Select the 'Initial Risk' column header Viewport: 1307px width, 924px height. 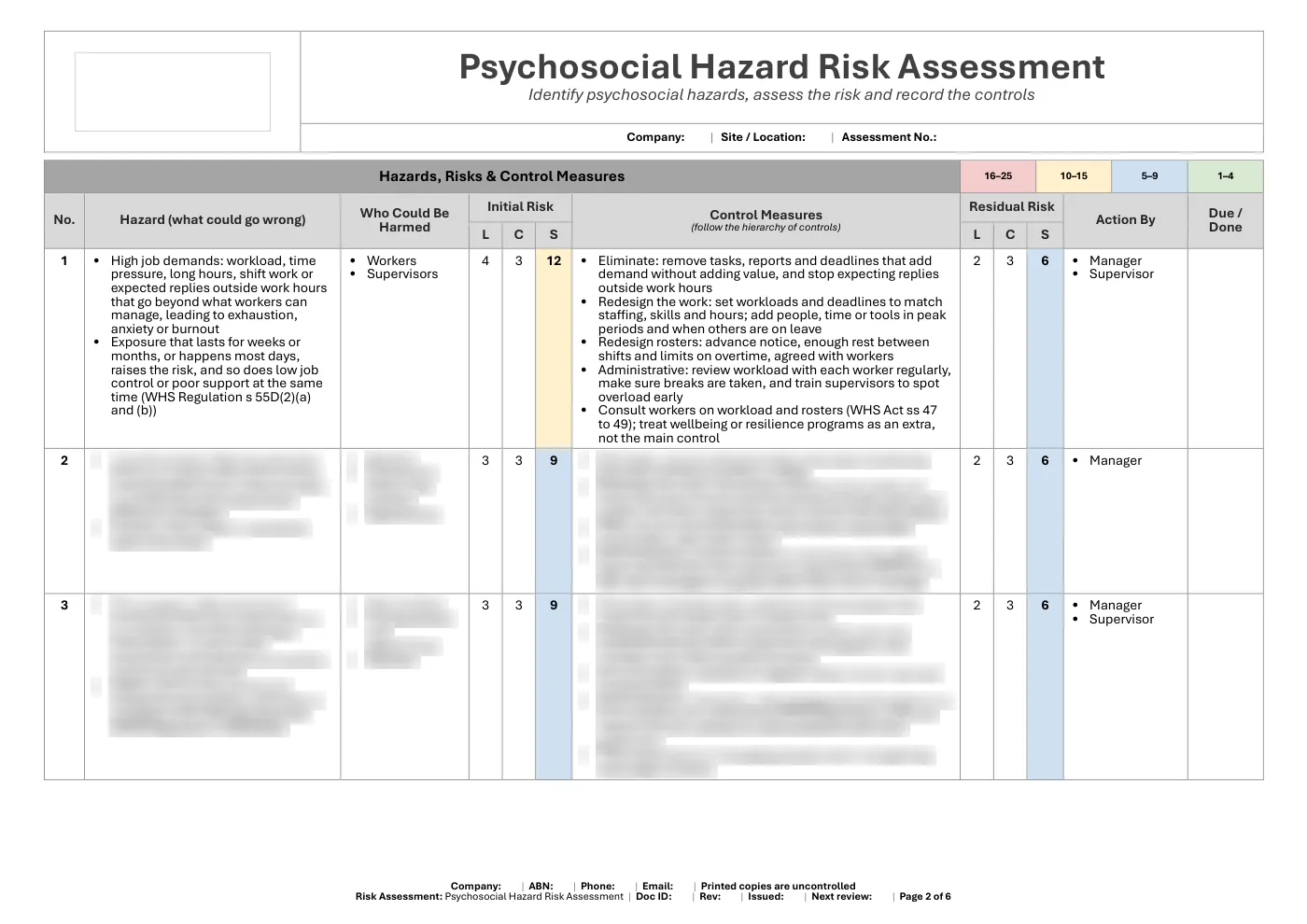520,207
